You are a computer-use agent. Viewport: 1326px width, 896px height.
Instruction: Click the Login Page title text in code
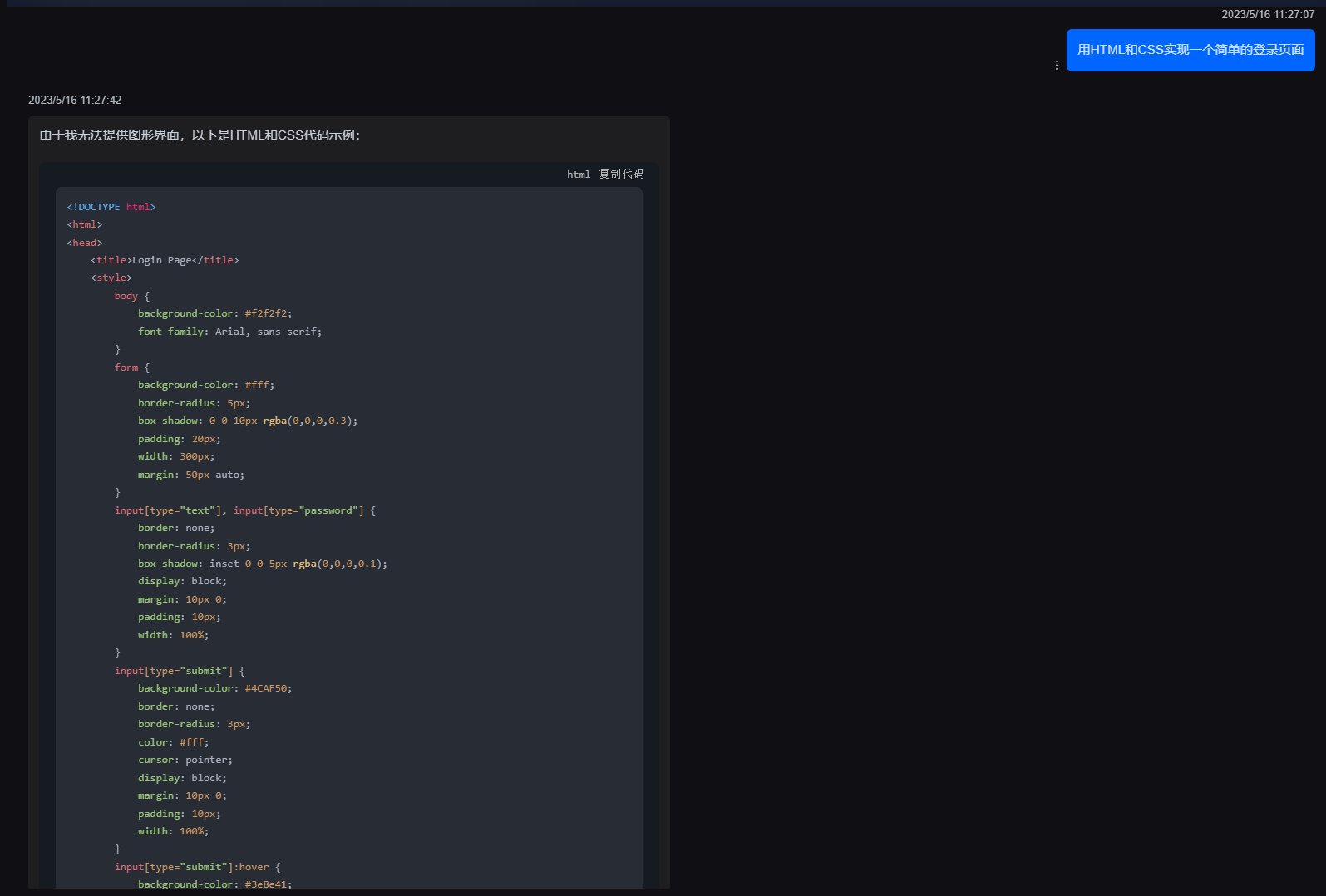pos(161,260)
